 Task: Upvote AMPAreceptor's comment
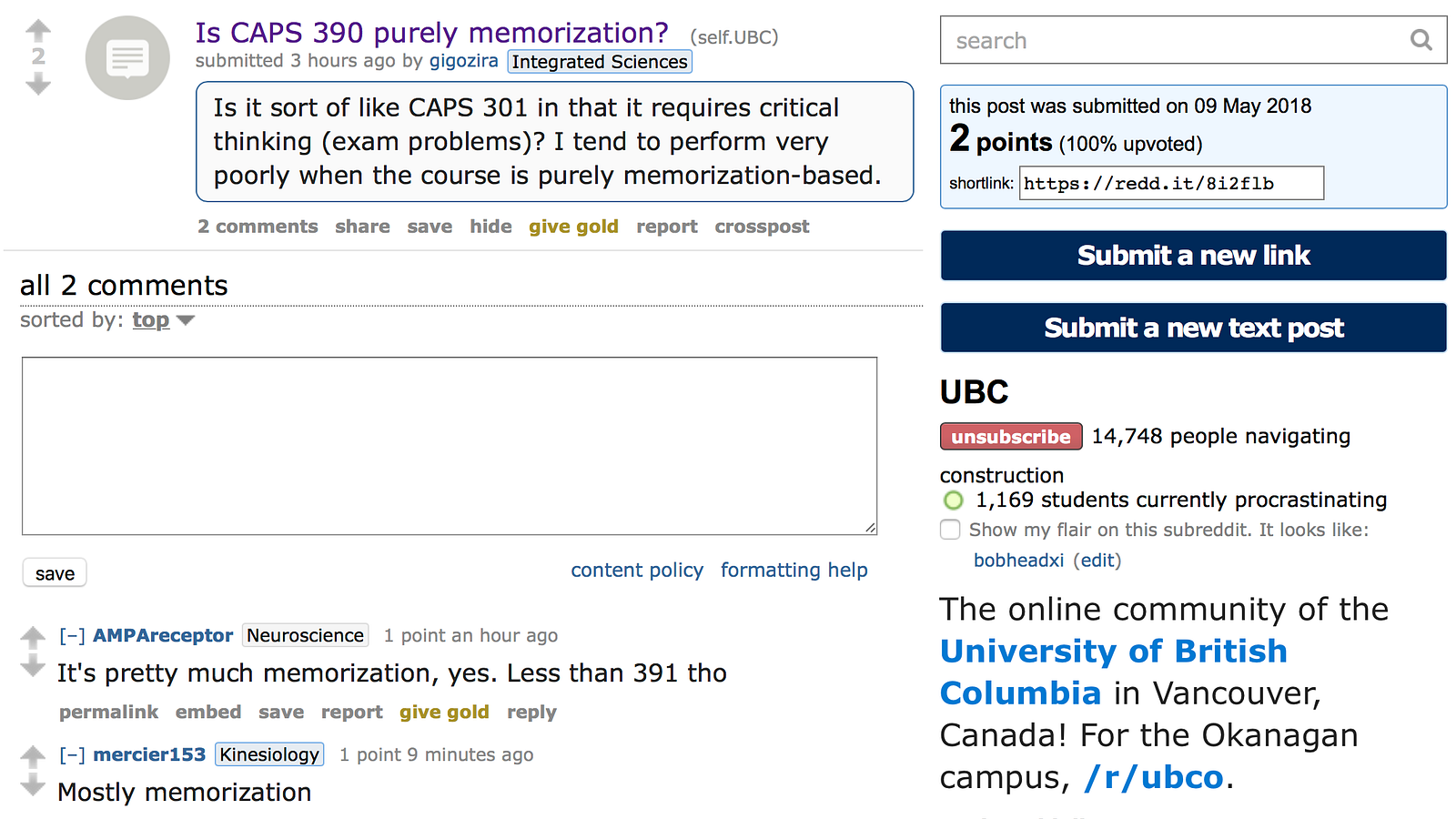[x=33, y=637]
